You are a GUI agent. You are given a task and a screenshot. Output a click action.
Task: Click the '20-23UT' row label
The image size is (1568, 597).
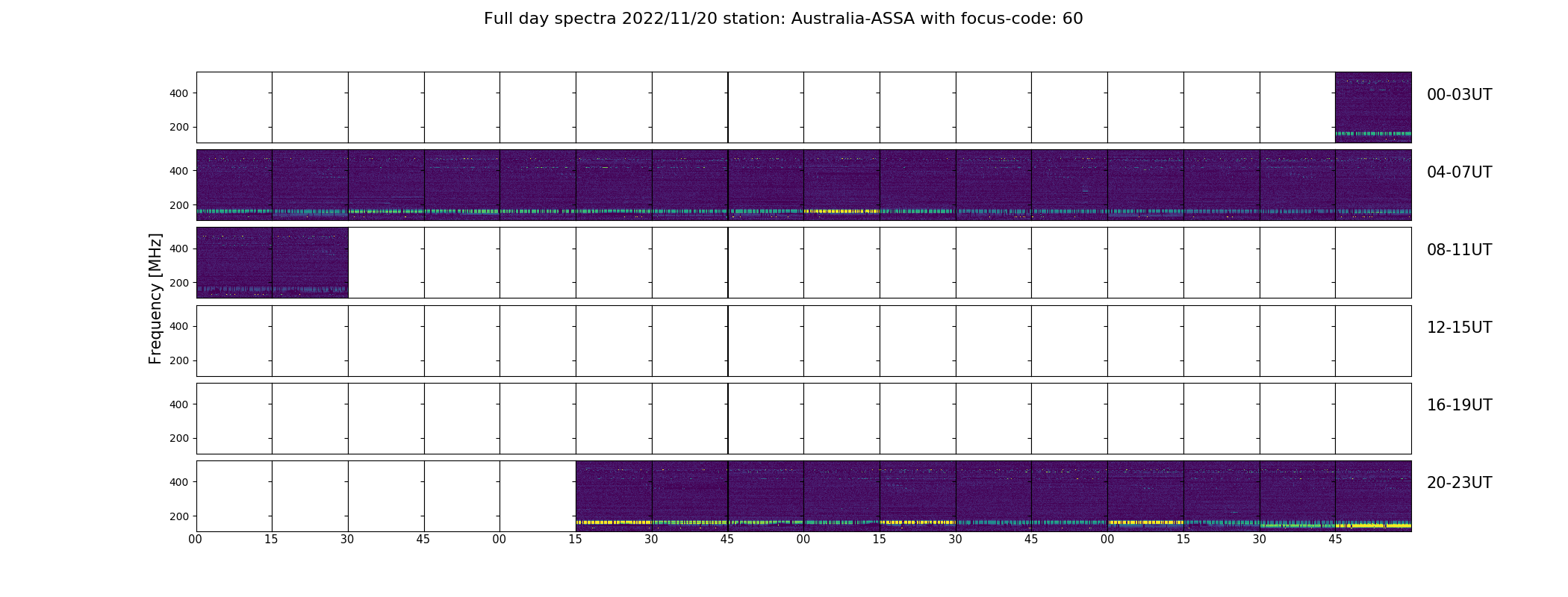(x=1459, y=483)
